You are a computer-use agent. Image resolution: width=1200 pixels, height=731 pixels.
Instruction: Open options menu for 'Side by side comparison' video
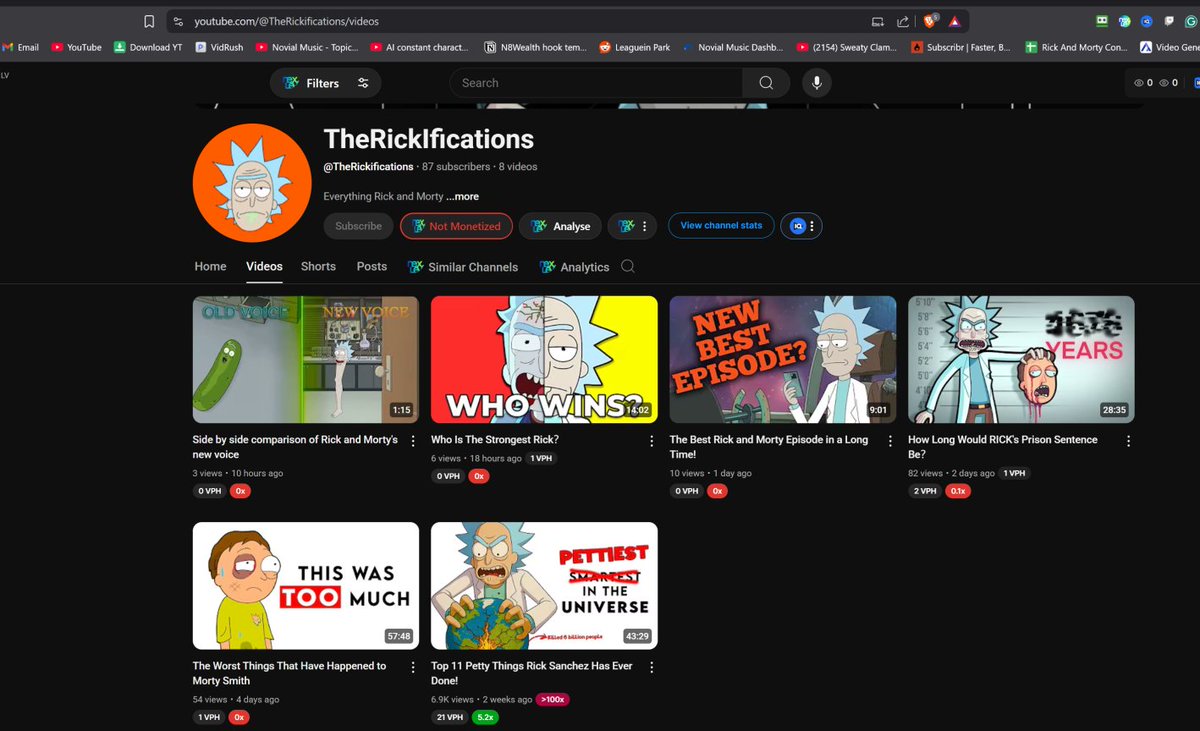pos(413,441)
